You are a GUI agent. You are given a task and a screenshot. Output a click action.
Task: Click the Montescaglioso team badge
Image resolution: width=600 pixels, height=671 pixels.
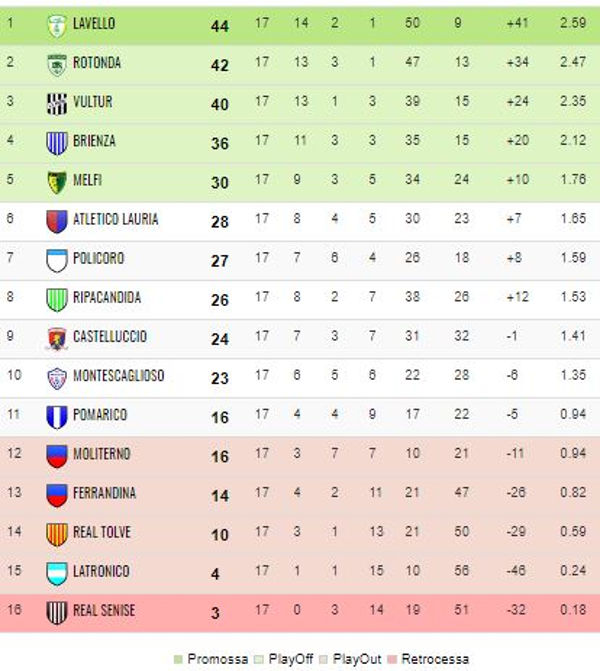(56, 378)
